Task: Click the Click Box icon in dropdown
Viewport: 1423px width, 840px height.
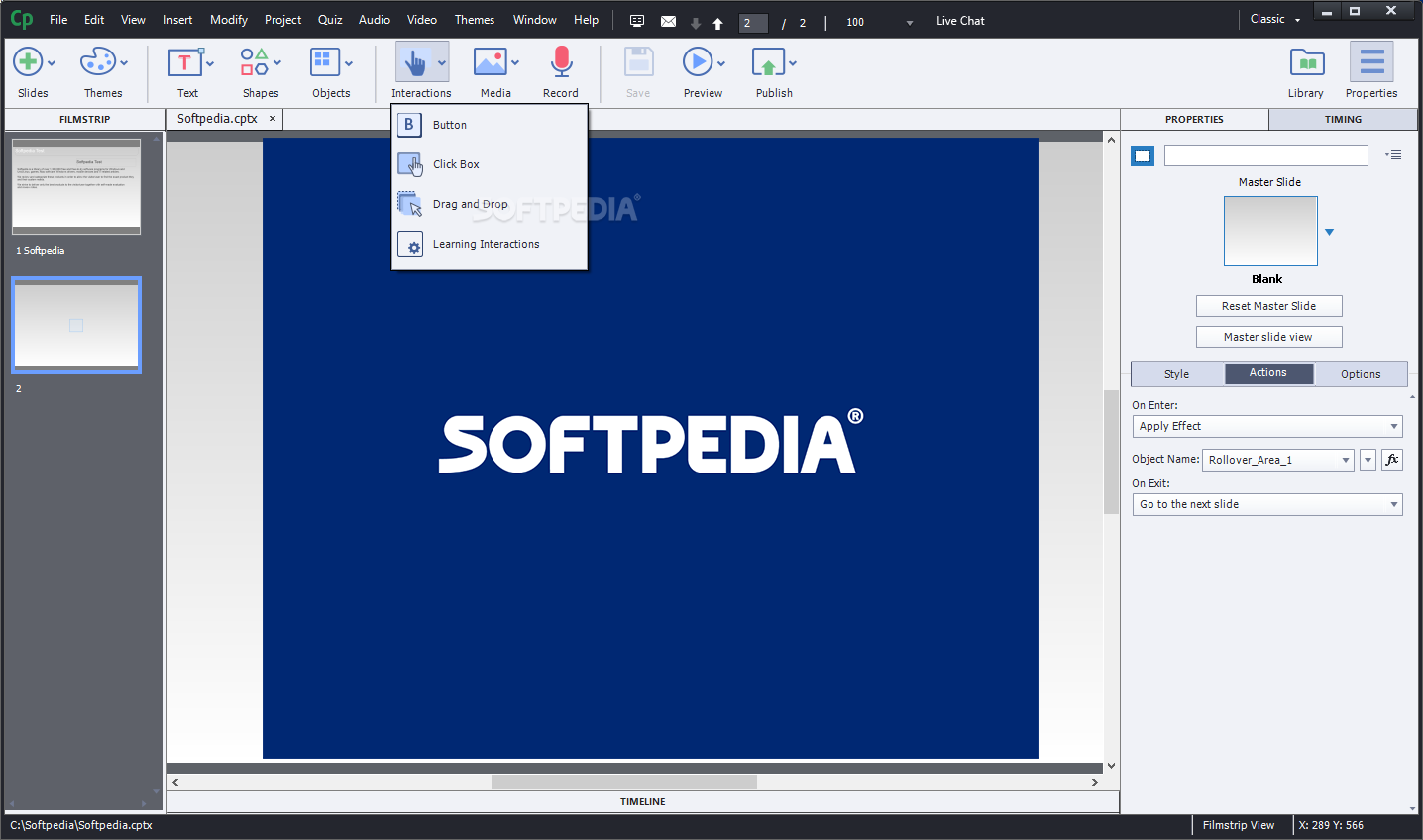Action: [410, 164]
